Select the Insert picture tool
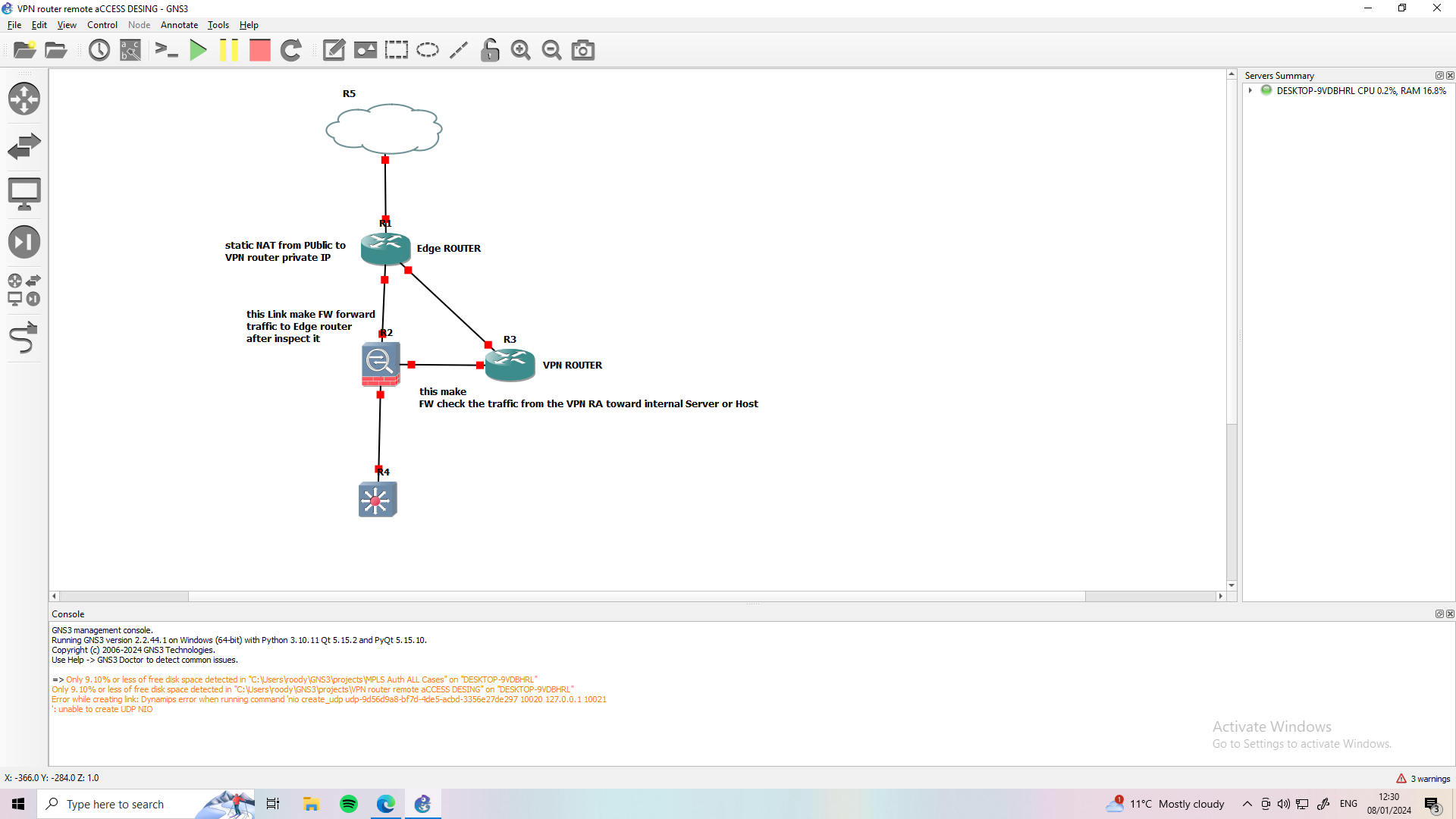Viewport: 1456px width, 819px height. [365, 50]
